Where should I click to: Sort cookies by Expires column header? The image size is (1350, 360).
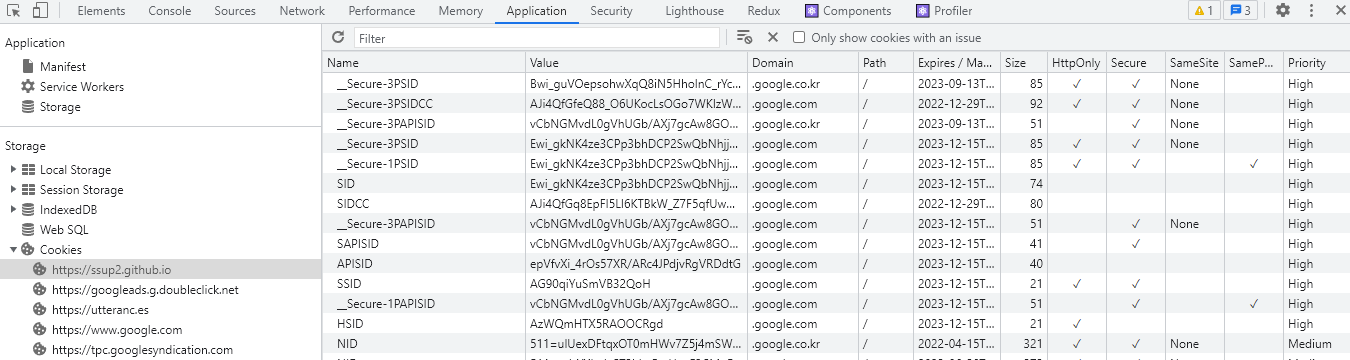(957, 62)
